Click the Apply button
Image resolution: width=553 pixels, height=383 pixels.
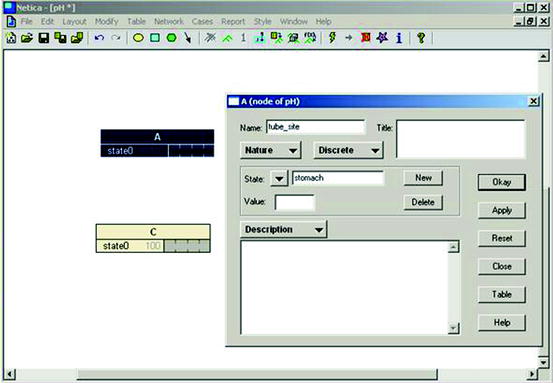point(502,211)
